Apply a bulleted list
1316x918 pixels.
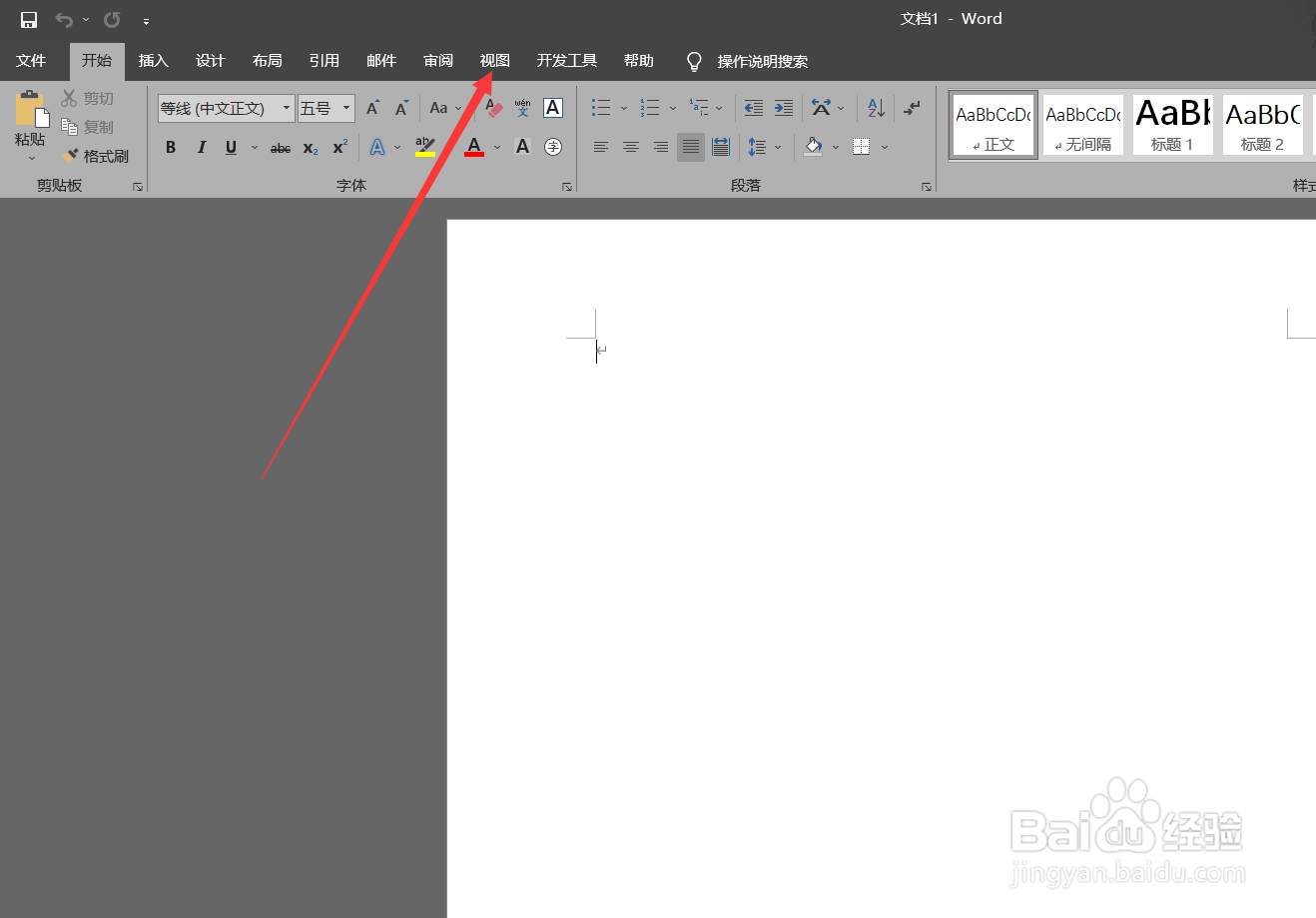tap(601, 108)
